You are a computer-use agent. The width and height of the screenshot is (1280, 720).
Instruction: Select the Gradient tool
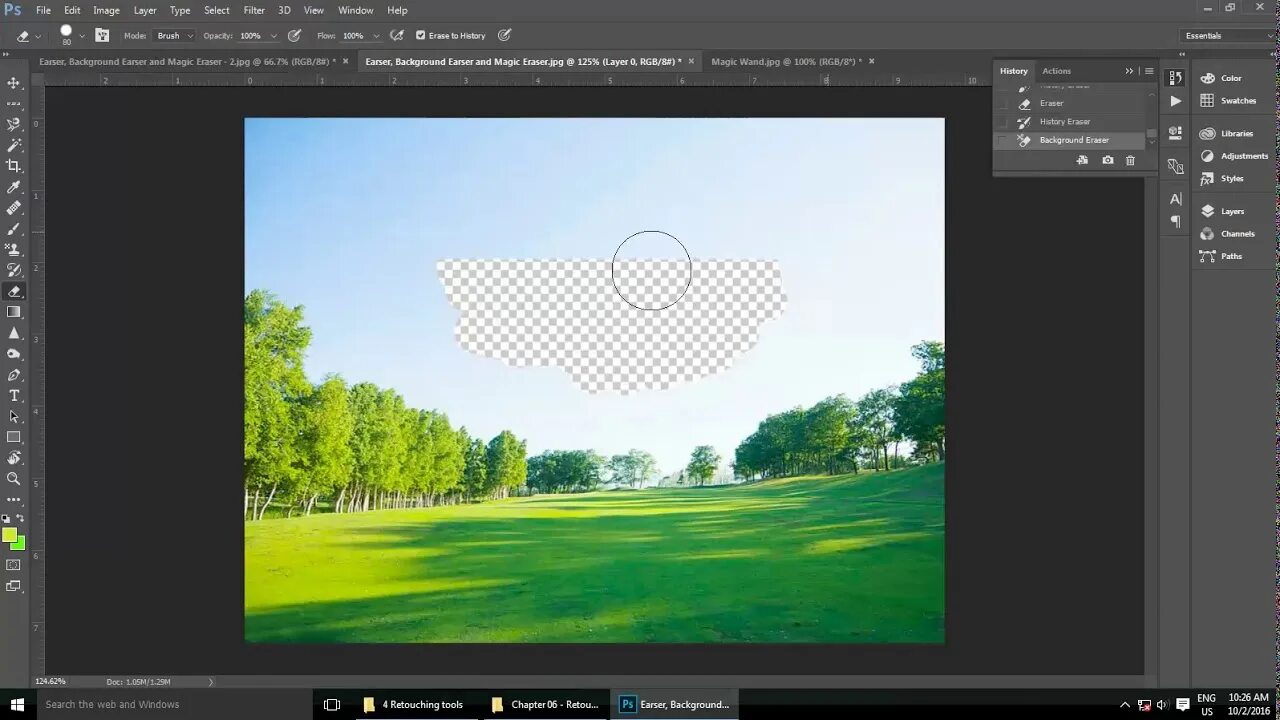pos(14,312)
